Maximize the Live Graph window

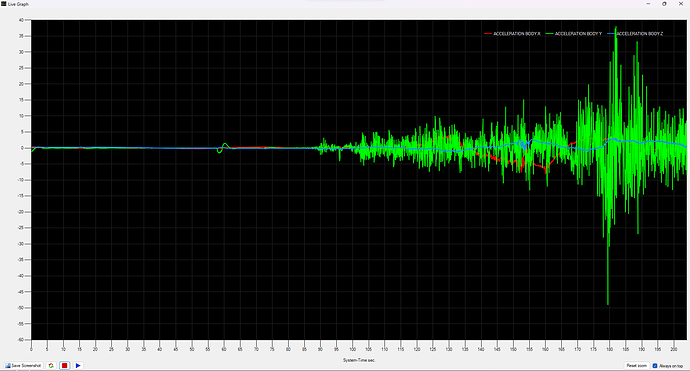664,4
